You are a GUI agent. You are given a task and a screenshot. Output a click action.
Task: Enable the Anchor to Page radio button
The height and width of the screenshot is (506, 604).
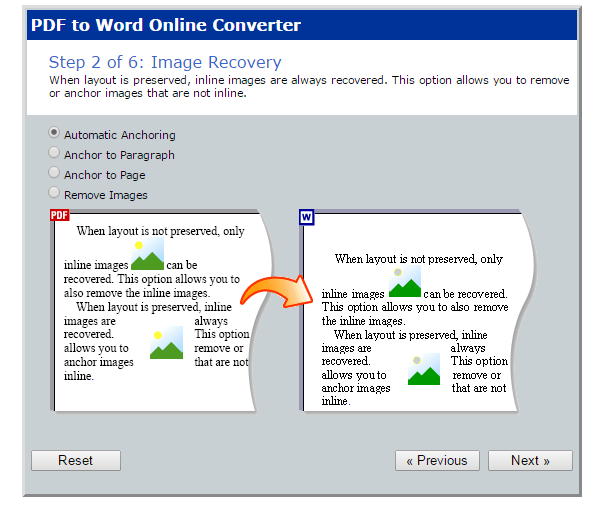point(54,173)
